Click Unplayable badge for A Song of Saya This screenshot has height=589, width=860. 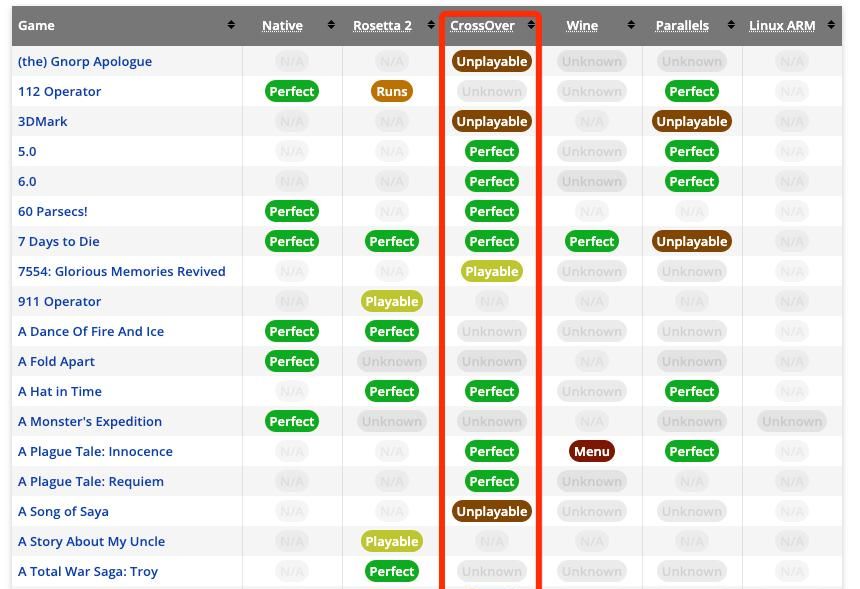[x=492, y=512]
